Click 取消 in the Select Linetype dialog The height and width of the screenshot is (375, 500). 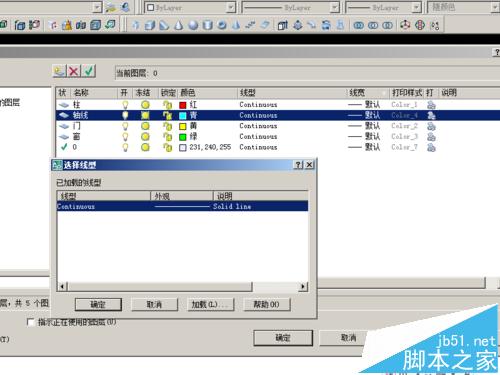click(x=154, y=304)
